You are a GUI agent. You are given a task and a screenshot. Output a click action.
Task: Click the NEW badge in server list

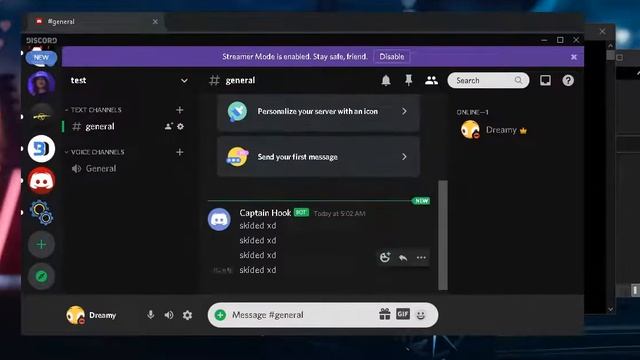41,58
